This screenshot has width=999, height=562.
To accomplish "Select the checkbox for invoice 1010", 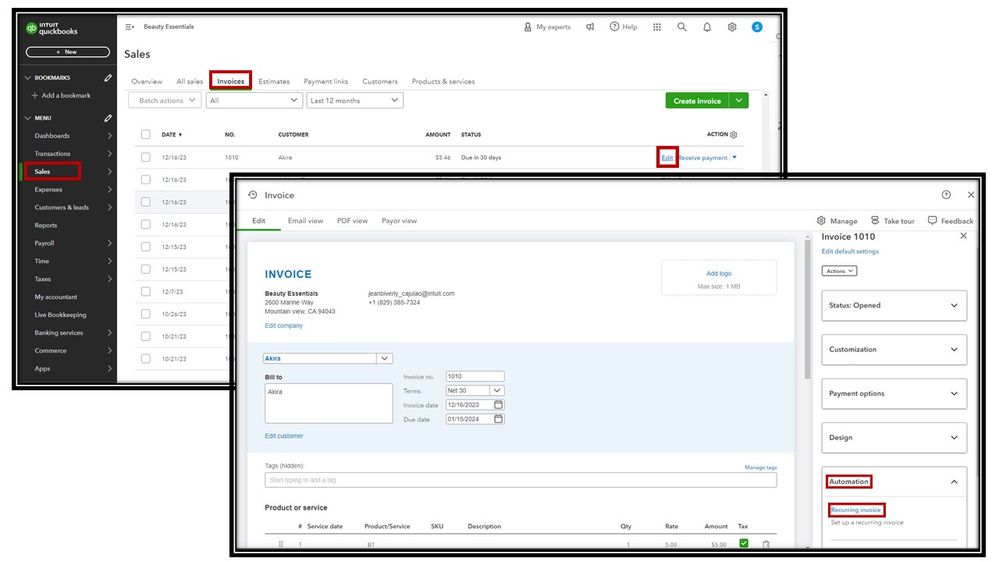I will (146, 157).
